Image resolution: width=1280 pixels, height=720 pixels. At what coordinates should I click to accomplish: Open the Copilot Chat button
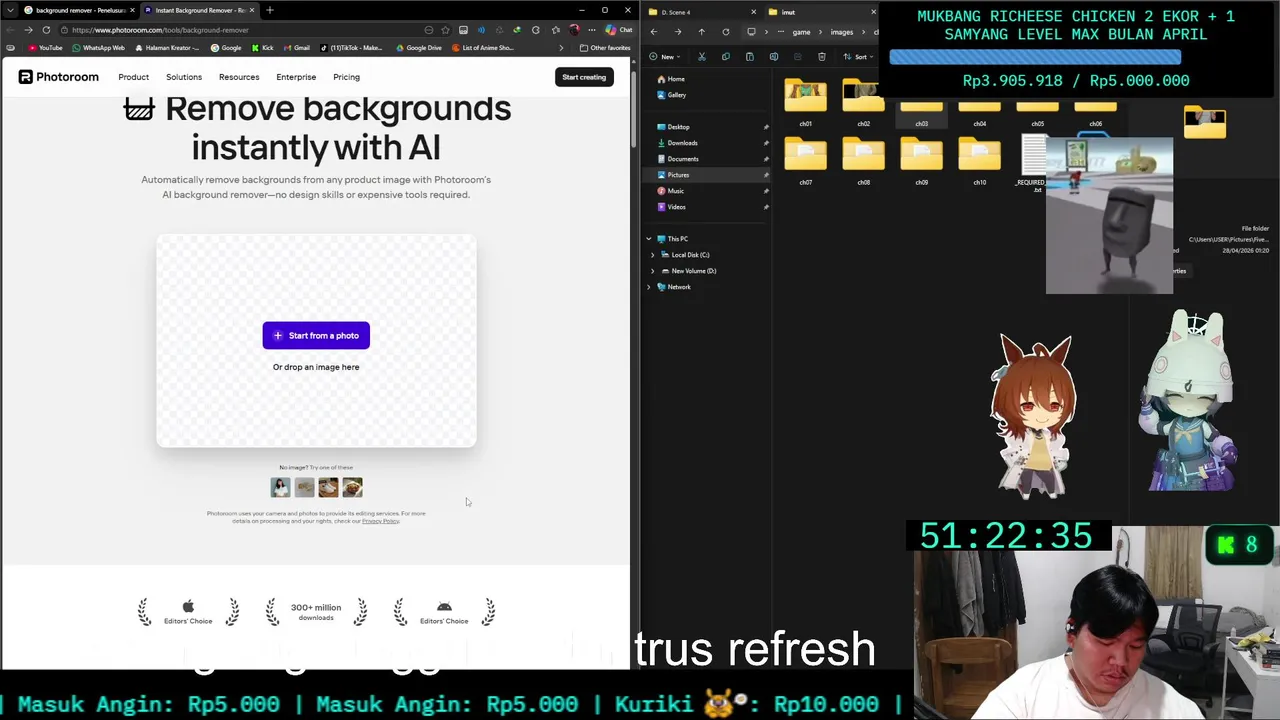(x=617, y=30)
